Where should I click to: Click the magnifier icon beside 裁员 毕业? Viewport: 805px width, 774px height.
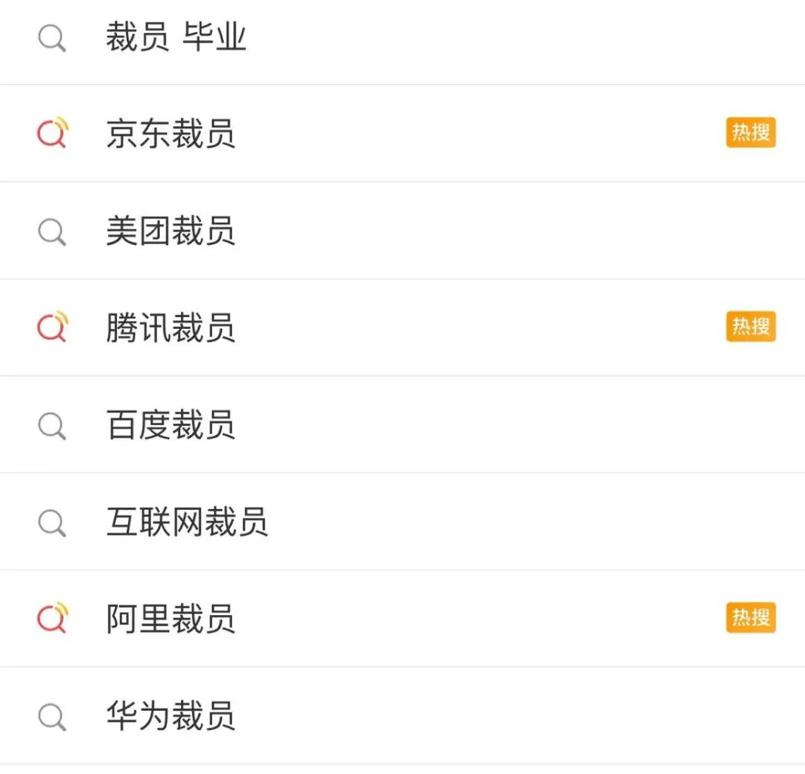click(52, 38)
